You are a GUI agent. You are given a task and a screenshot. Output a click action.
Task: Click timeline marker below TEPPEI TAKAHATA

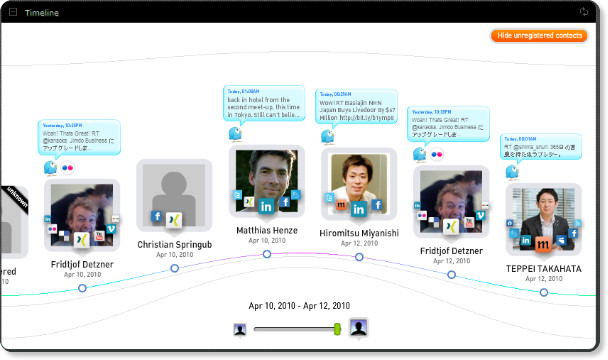click(544, 292)
